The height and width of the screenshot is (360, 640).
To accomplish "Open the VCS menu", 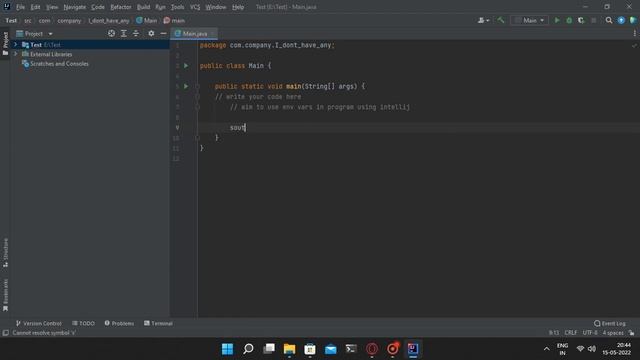I will click(195, 7).
